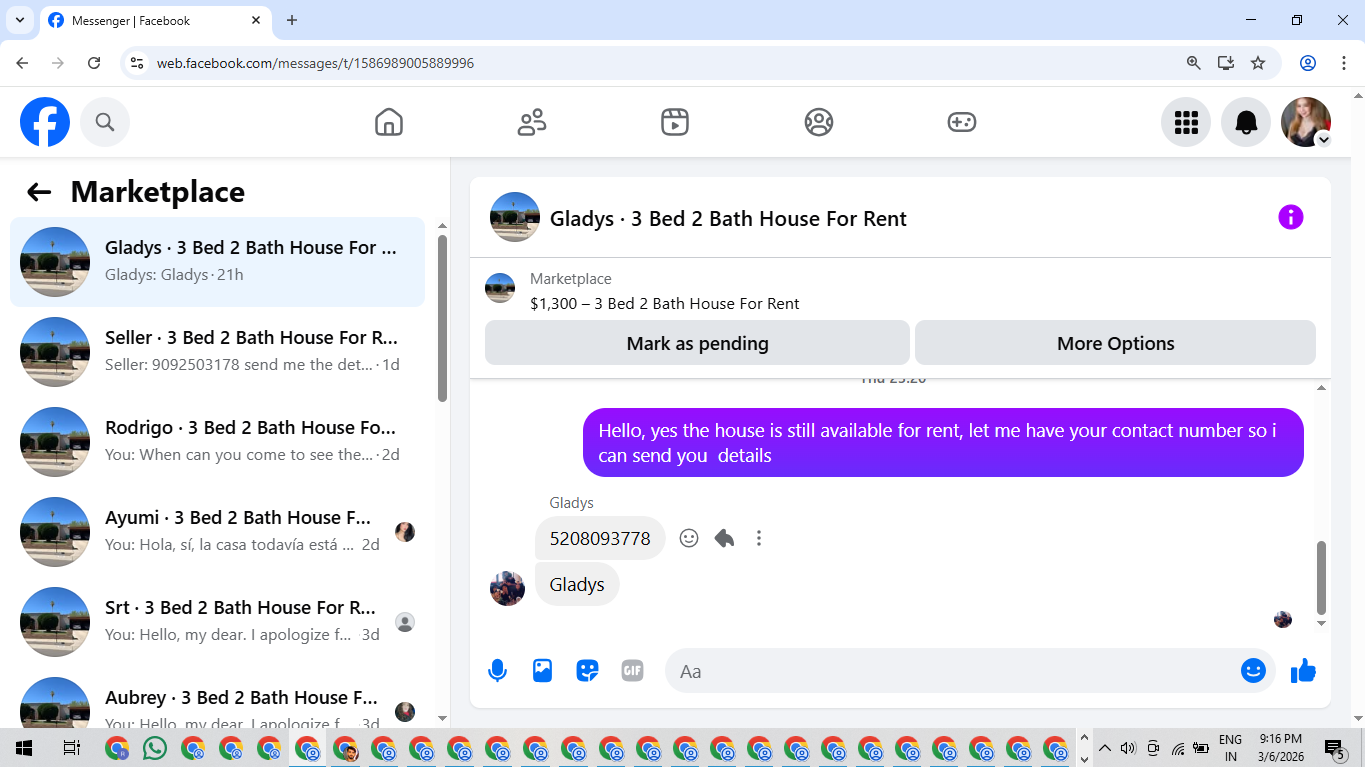
Task: Open Gladys profile from chat header title
Action: click(x=728, y=218)
